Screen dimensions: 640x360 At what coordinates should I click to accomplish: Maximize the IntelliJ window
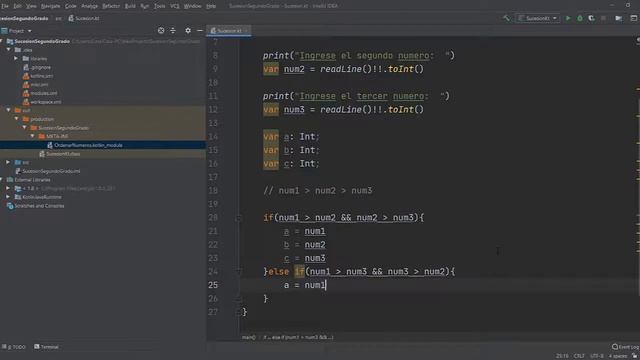pos(628,5)
